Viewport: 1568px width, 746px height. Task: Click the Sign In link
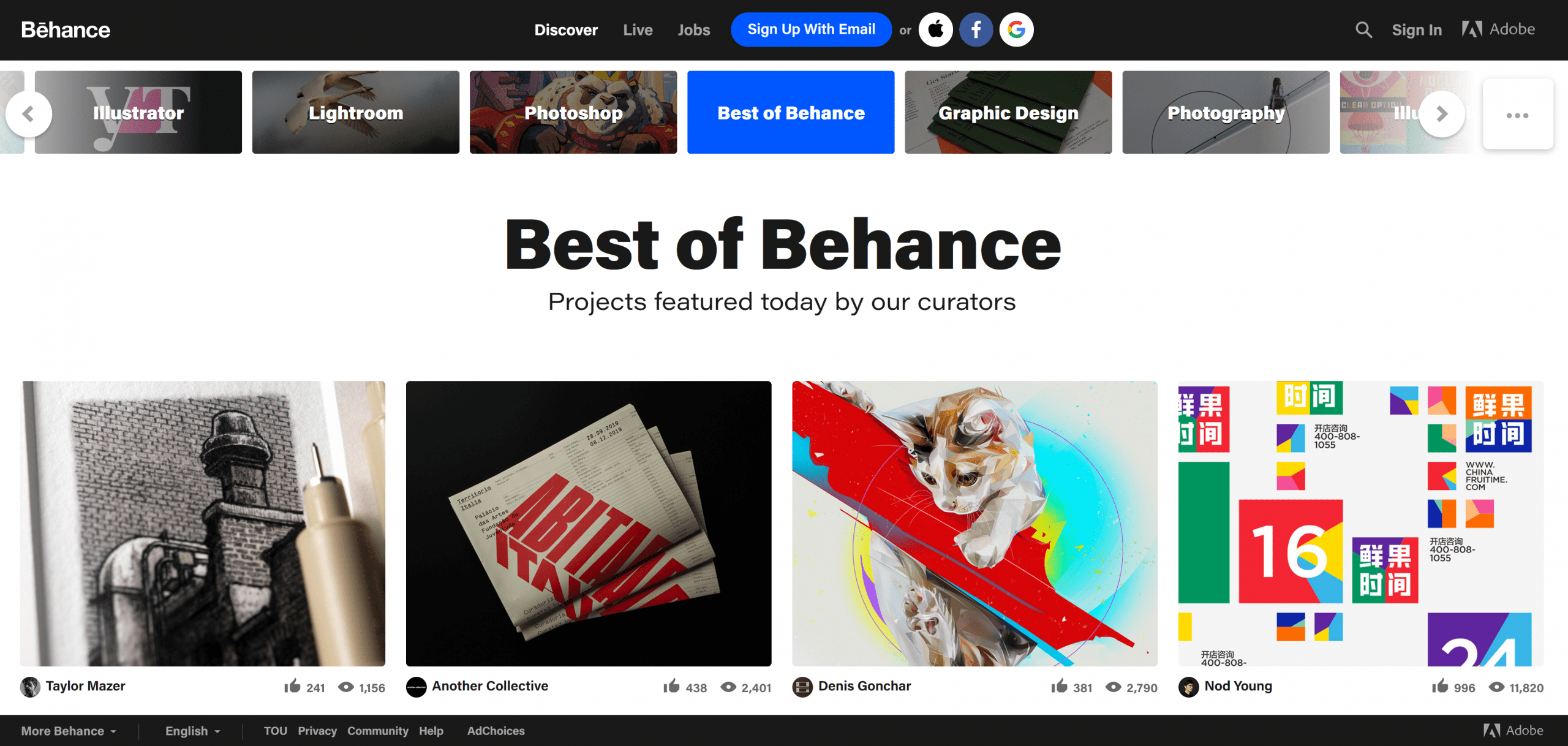1417,30
